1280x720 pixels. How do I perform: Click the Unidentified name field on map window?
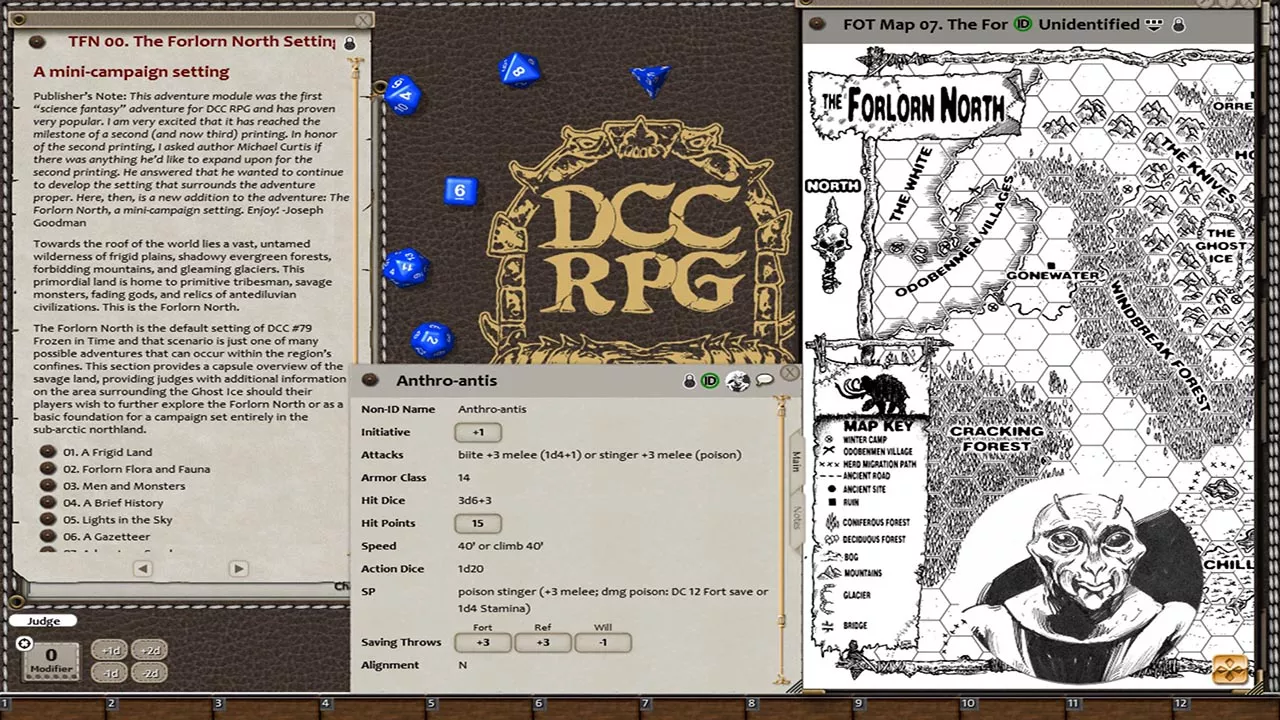point(1089,24)
